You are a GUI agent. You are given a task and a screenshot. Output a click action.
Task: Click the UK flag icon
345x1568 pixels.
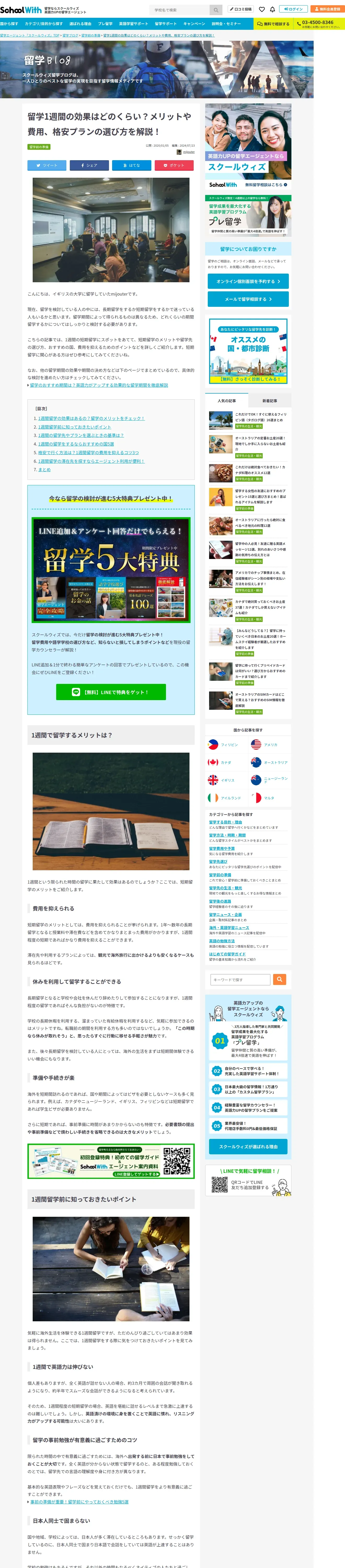click(213, 780)
